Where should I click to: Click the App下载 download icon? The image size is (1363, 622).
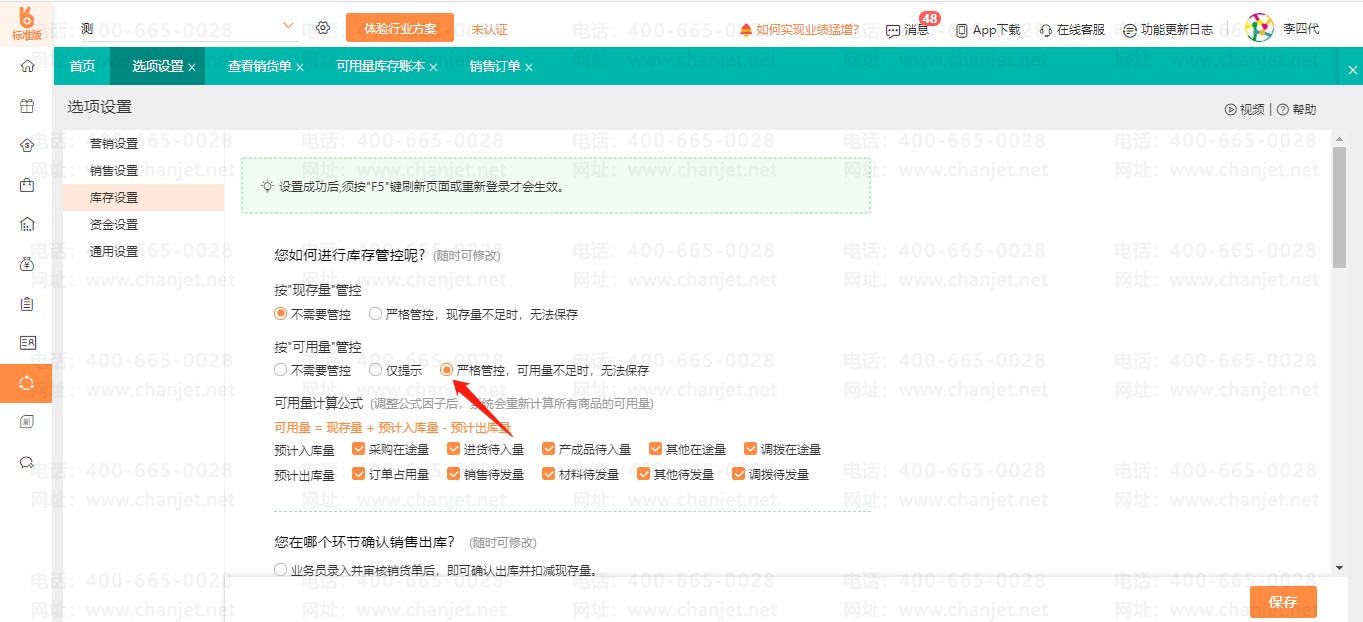[962, 30]
